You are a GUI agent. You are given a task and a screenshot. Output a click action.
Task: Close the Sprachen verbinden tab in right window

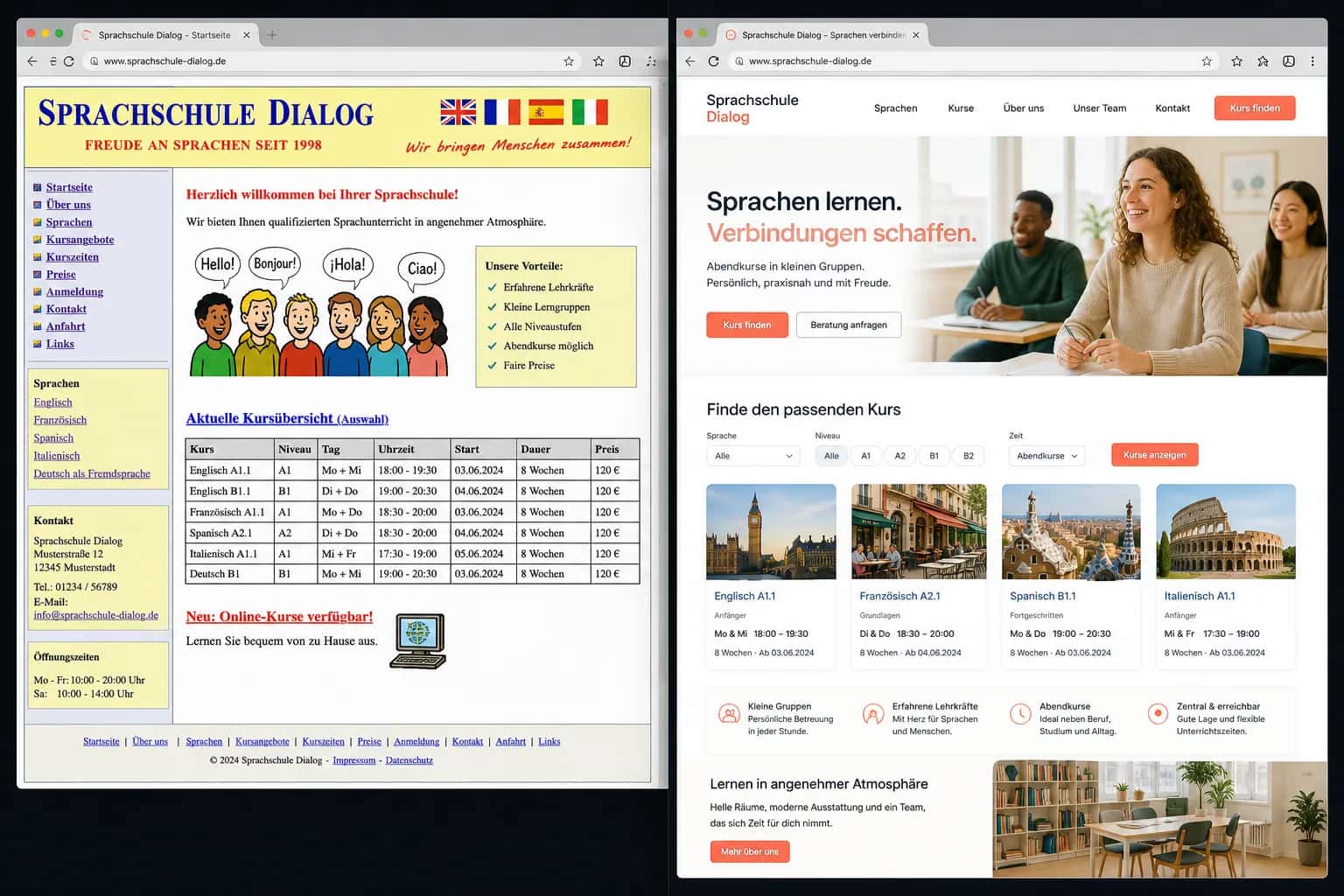pyautogui.click(x=916, y=35)
